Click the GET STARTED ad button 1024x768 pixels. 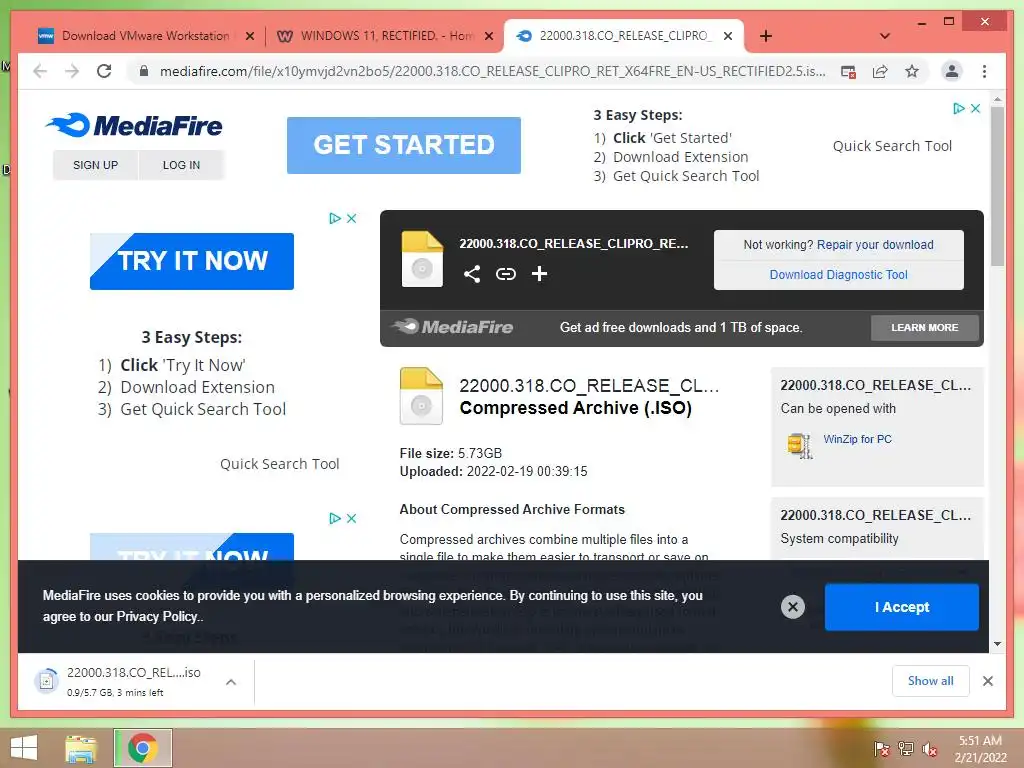[404, 145]
